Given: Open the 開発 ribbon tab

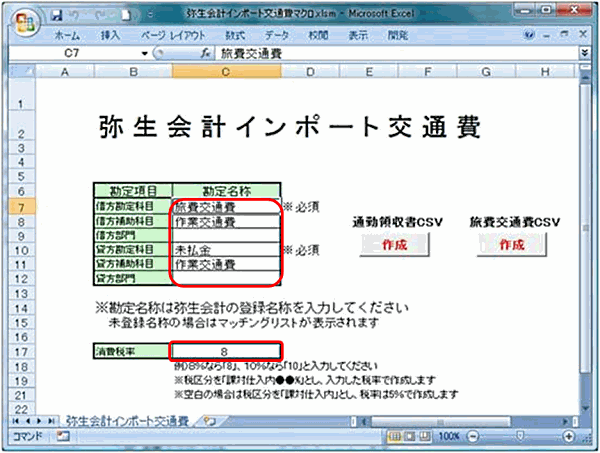Looking at the screenshot, I should [x=398, y=36].
